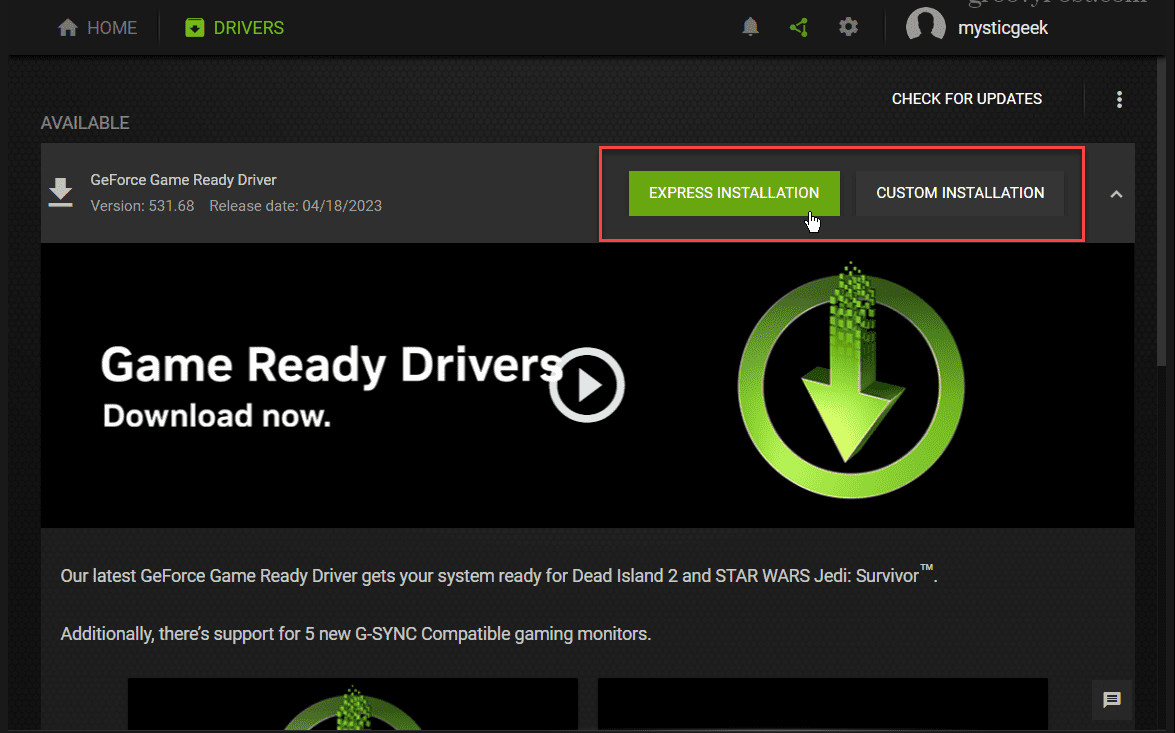Click CHECK FOR UPDATES
The image size is (1175, 733).
pyautogui.click(x=966, y=98)
